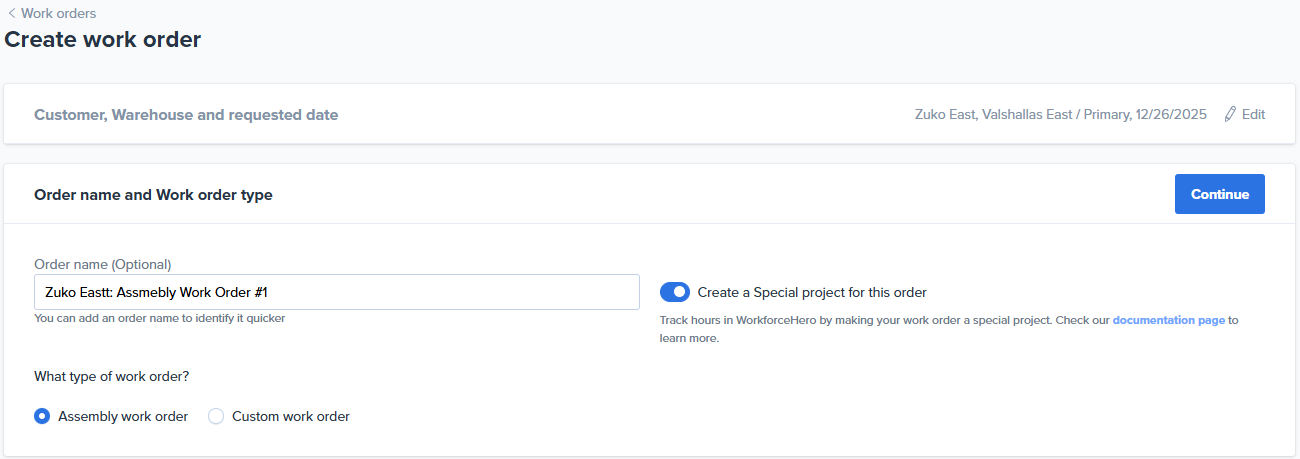
Task: Click the What type of work order question
Action: [x=112, y=377]
